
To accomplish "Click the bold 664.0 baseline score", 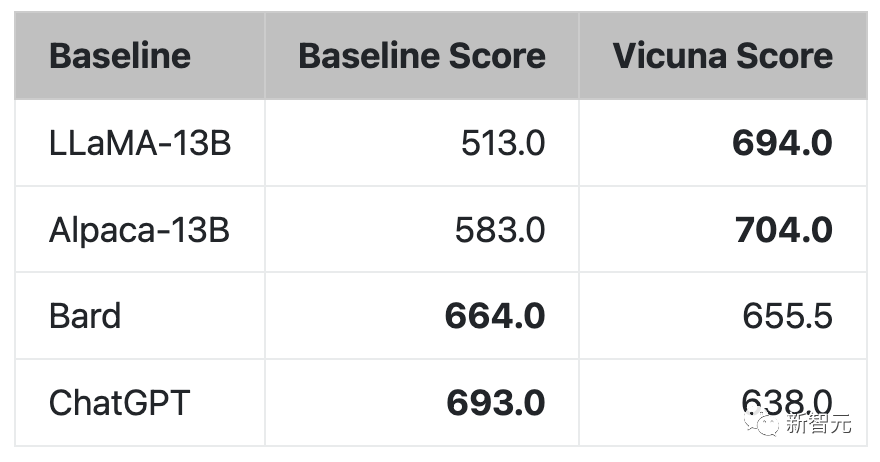I will [495, 315].
